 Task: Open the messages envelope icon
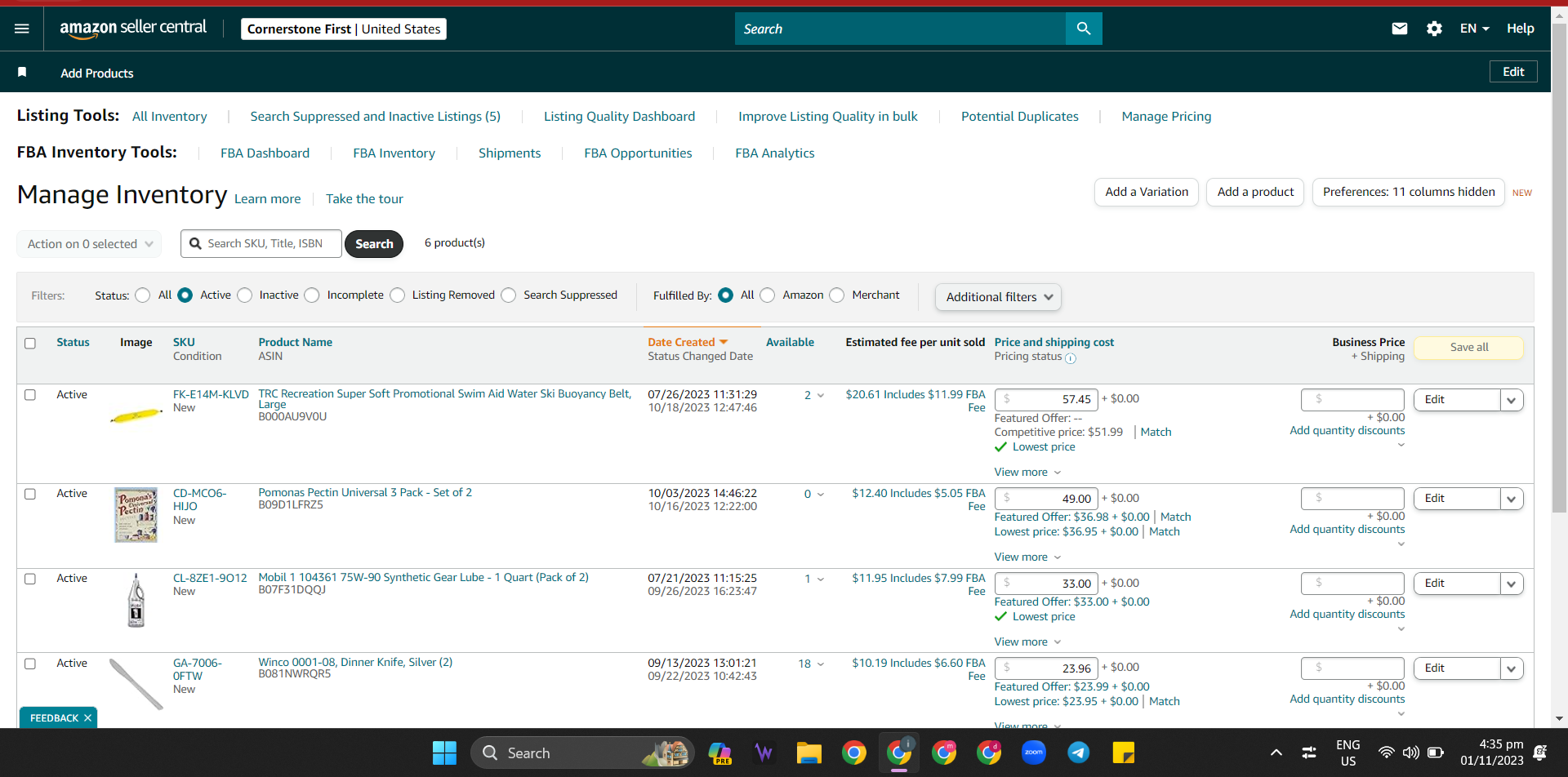pyautogui.click(x=1400, y=29)
